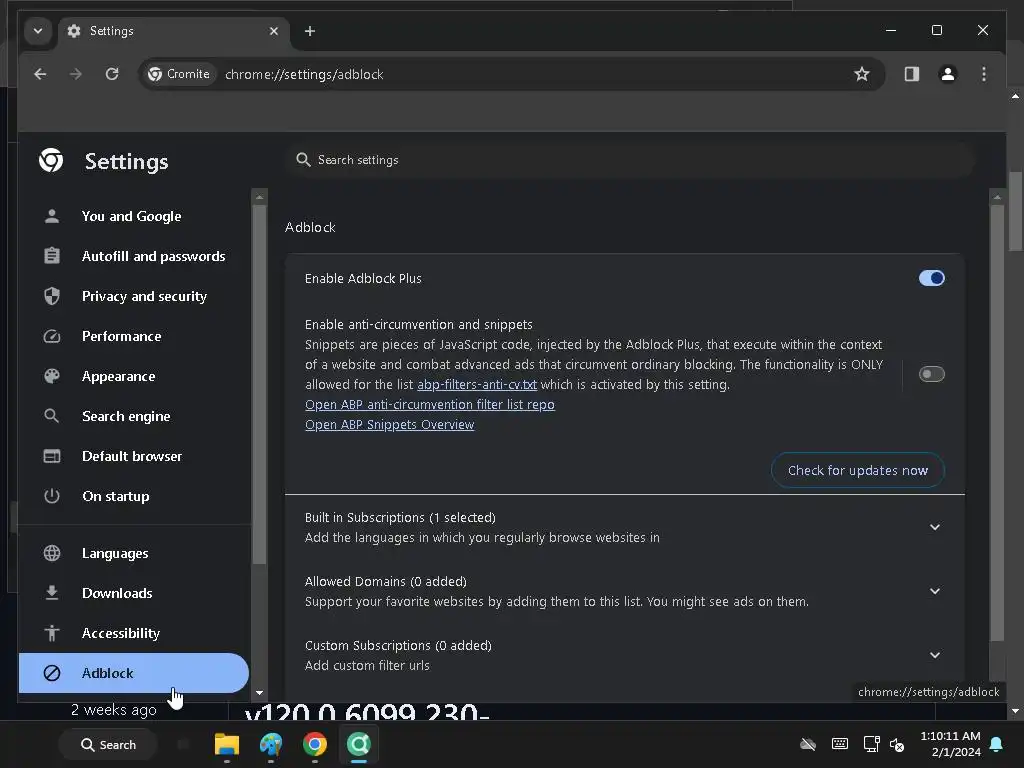Open ABP Snippets Overview link

point(389,424)
